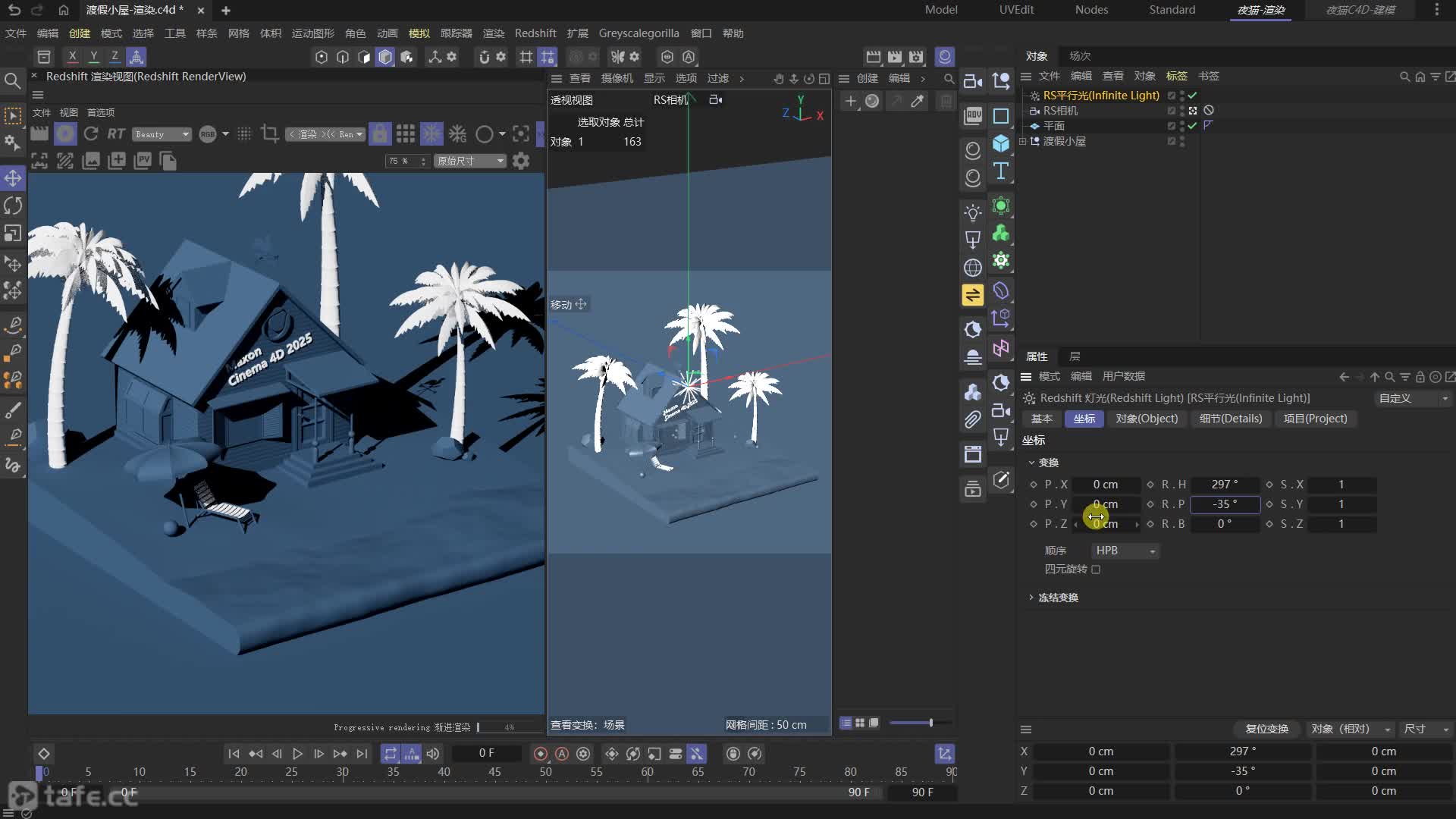
Task: Expand the 冻结变换 section
Action: [1031, 598]
